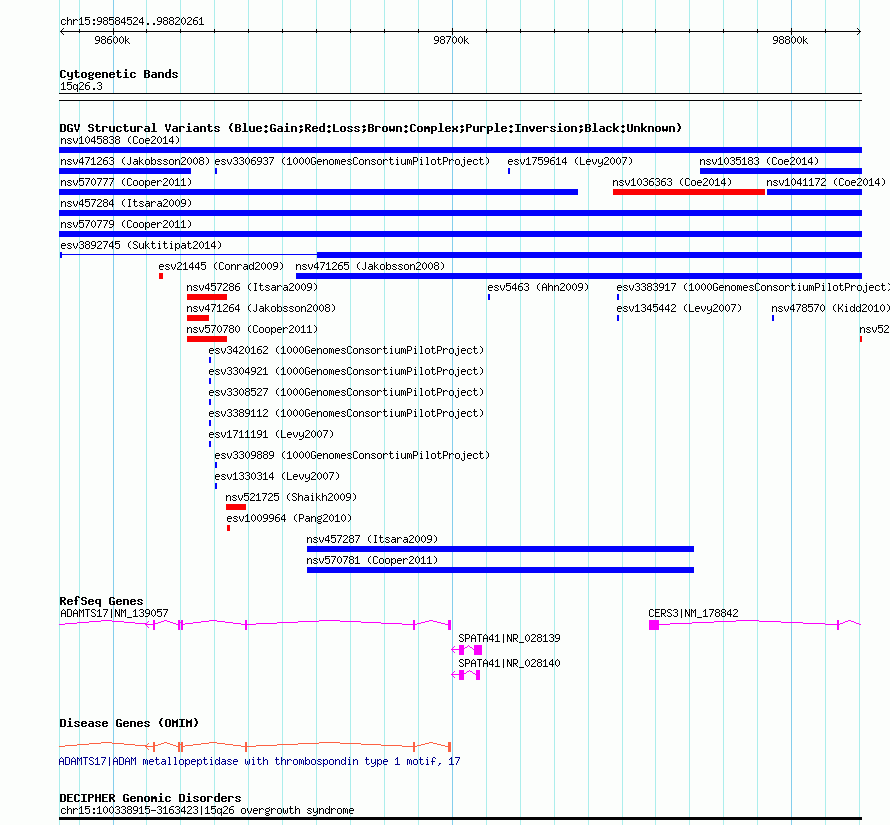Click the 98700k ruler position label
The height and width of the screenshot is (825, 890).
(x=451, y=40)
